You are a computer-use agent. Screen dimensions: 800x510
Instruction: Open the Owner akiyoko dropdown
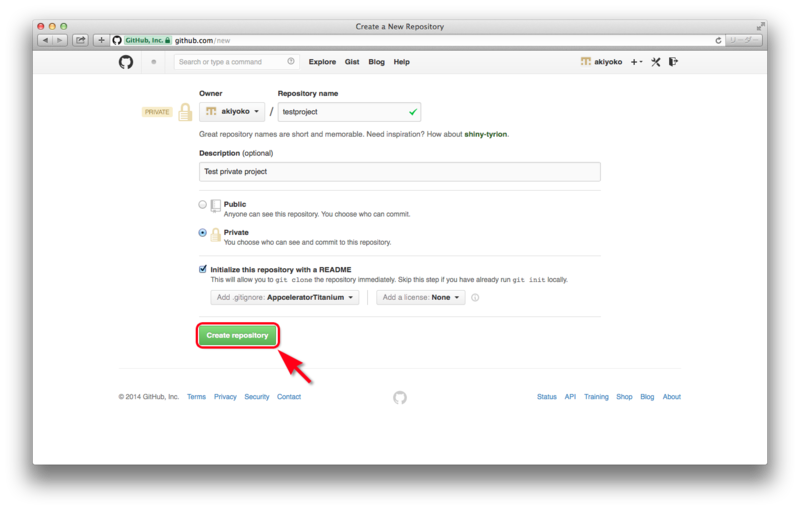[x=232, y=112]
